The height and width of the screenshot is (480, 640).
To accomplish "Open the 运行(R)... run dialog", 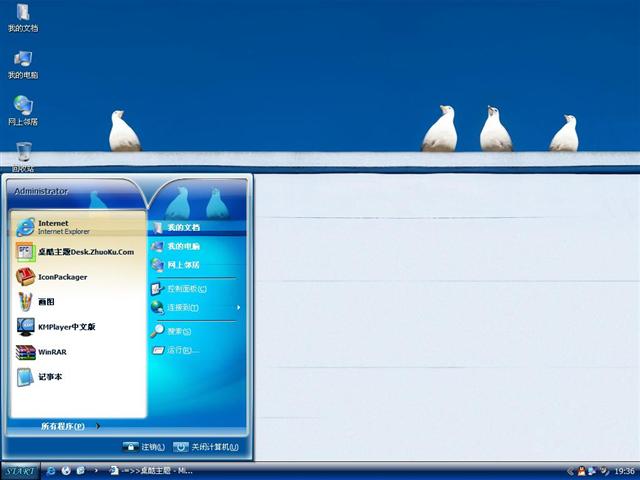I will pos(183,350).
